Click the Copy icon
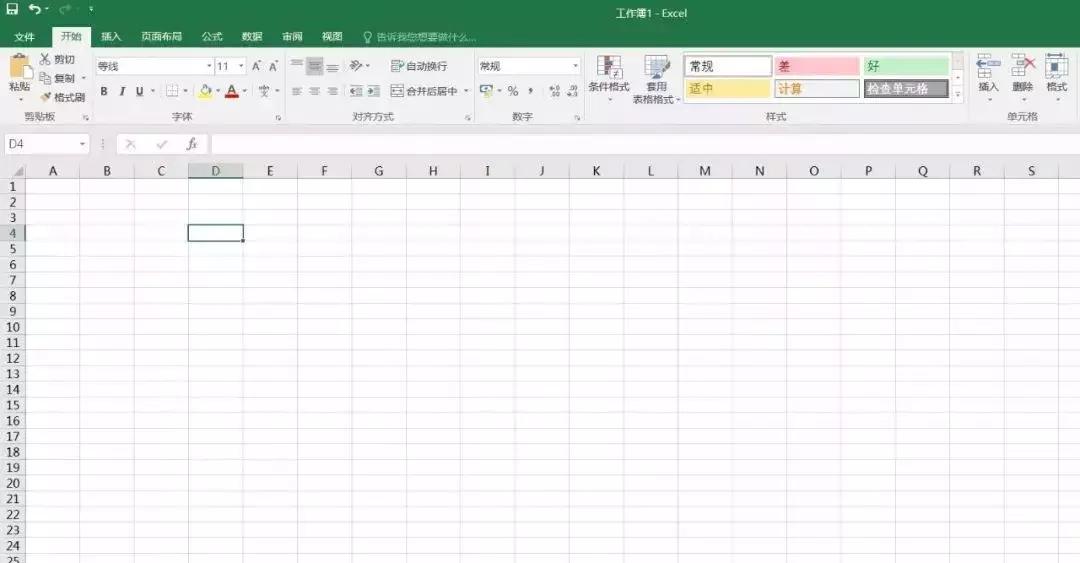This screenshot has height=563, width=1080. [45, 78]
